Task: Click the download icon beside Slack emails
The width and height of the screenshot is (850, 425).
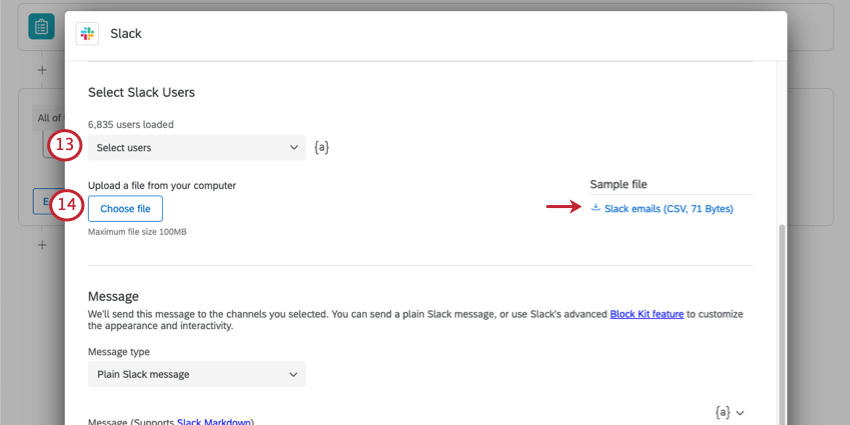Action: tap(596, 208)
